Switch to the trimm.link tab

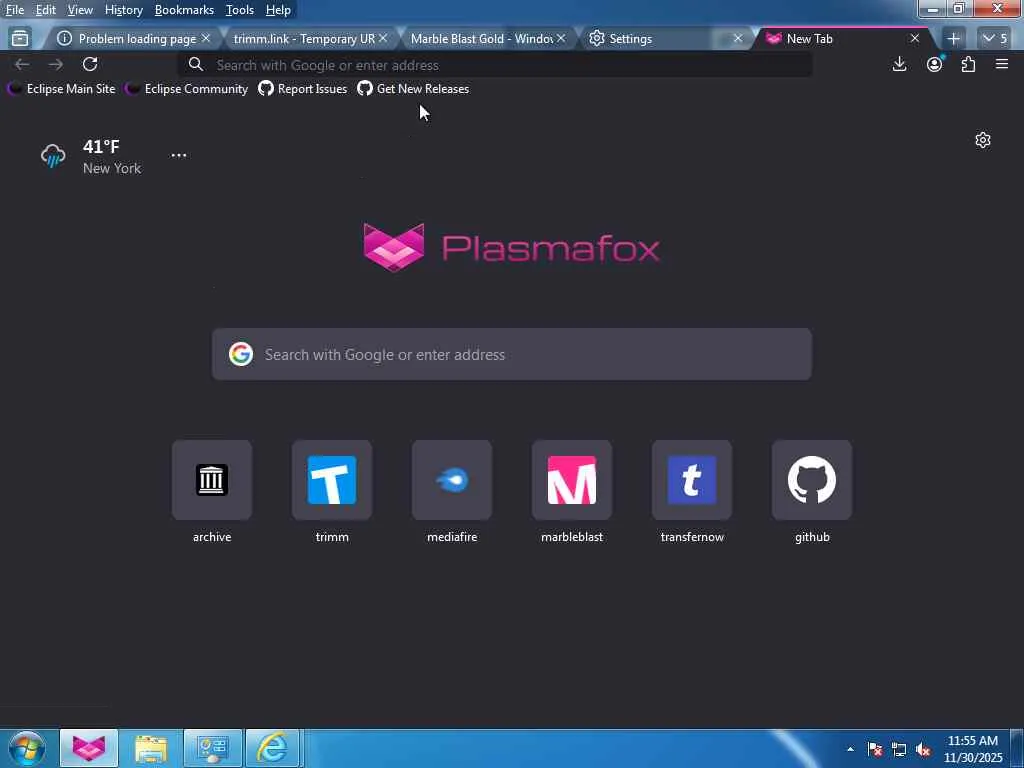tap(304, 39)
